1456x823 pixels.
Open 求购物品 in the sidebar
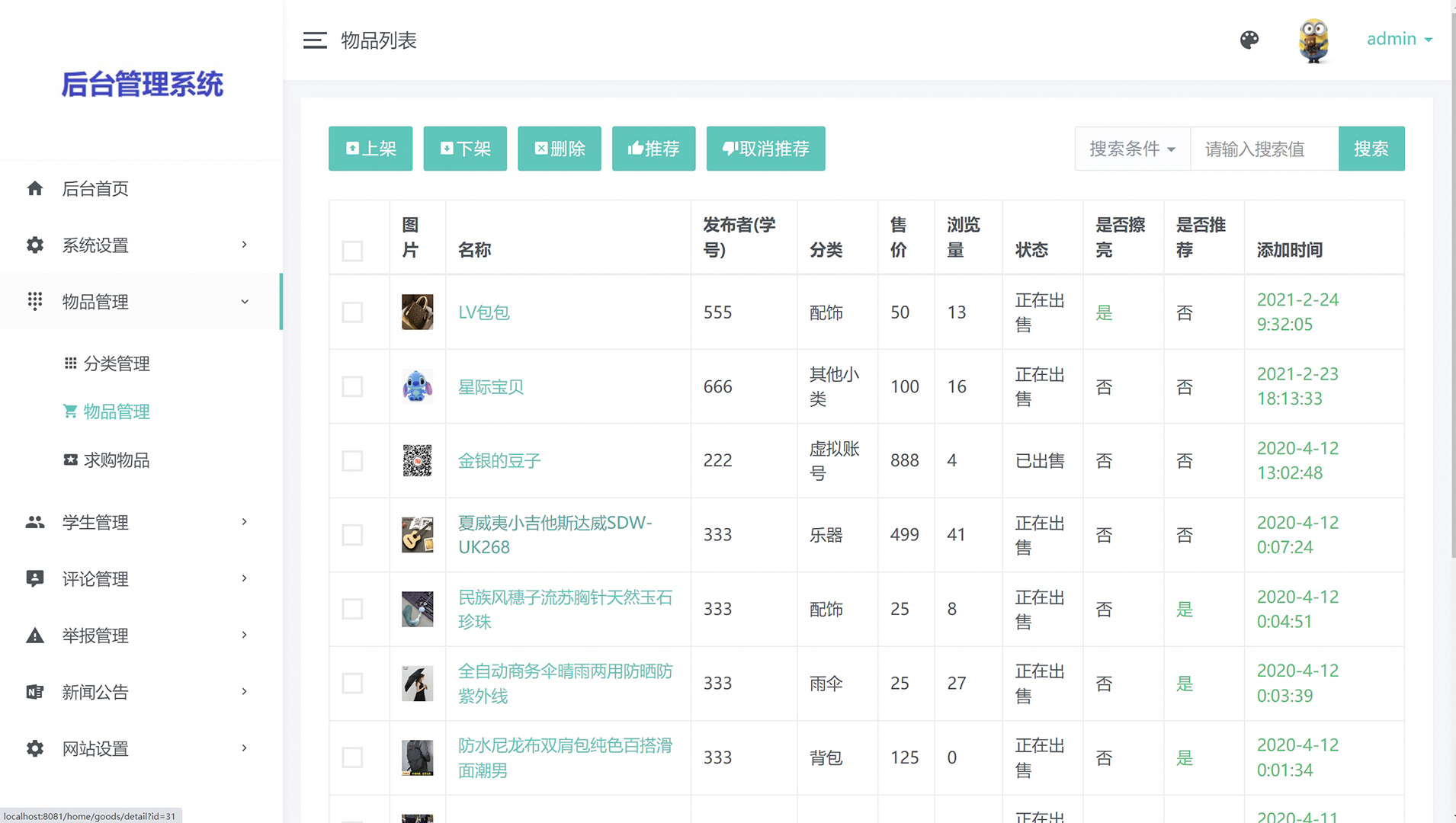(116, 460)
